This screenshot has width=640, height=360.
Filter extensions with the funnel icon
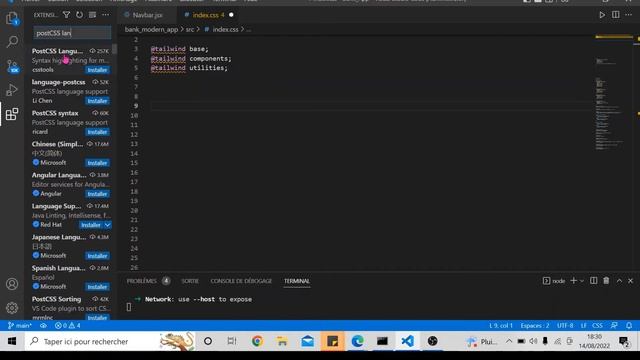pos(66,15)
